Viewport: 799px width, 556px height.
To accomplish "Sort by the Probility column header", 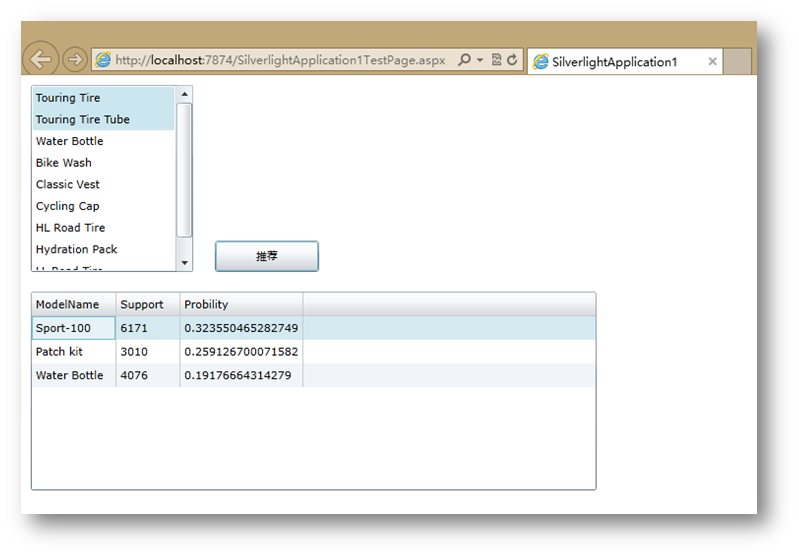I will [241, 304].
